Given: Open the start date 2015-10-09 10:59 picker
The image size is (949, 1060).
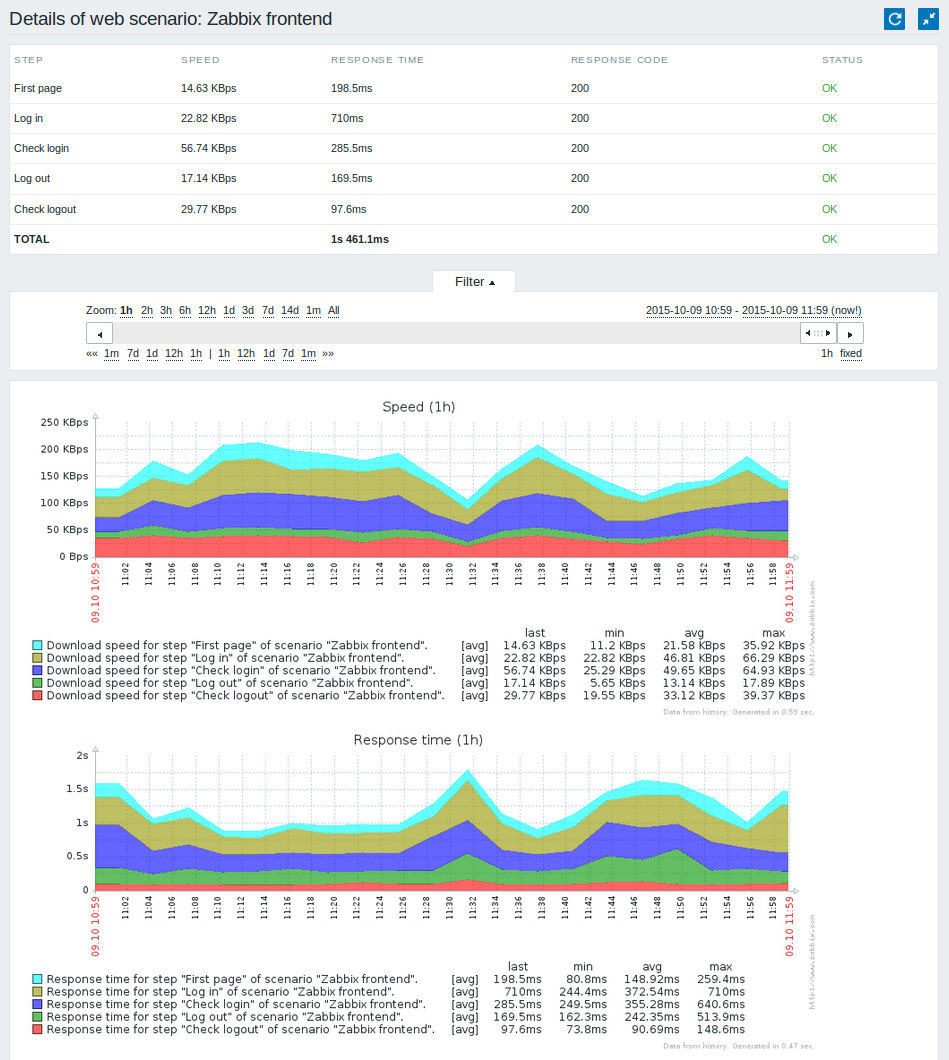Looking at the screenshot, I should (689, 310).
